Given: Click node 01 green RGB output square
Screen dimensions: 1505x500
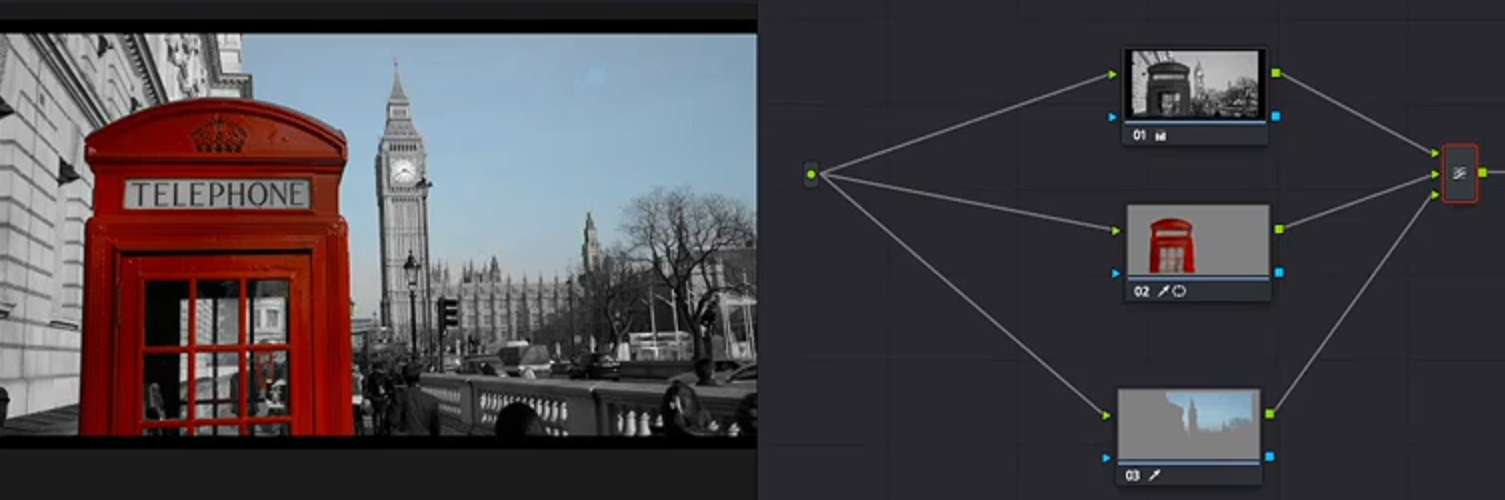Looking at the screenshot, I should click(1276, 73).
